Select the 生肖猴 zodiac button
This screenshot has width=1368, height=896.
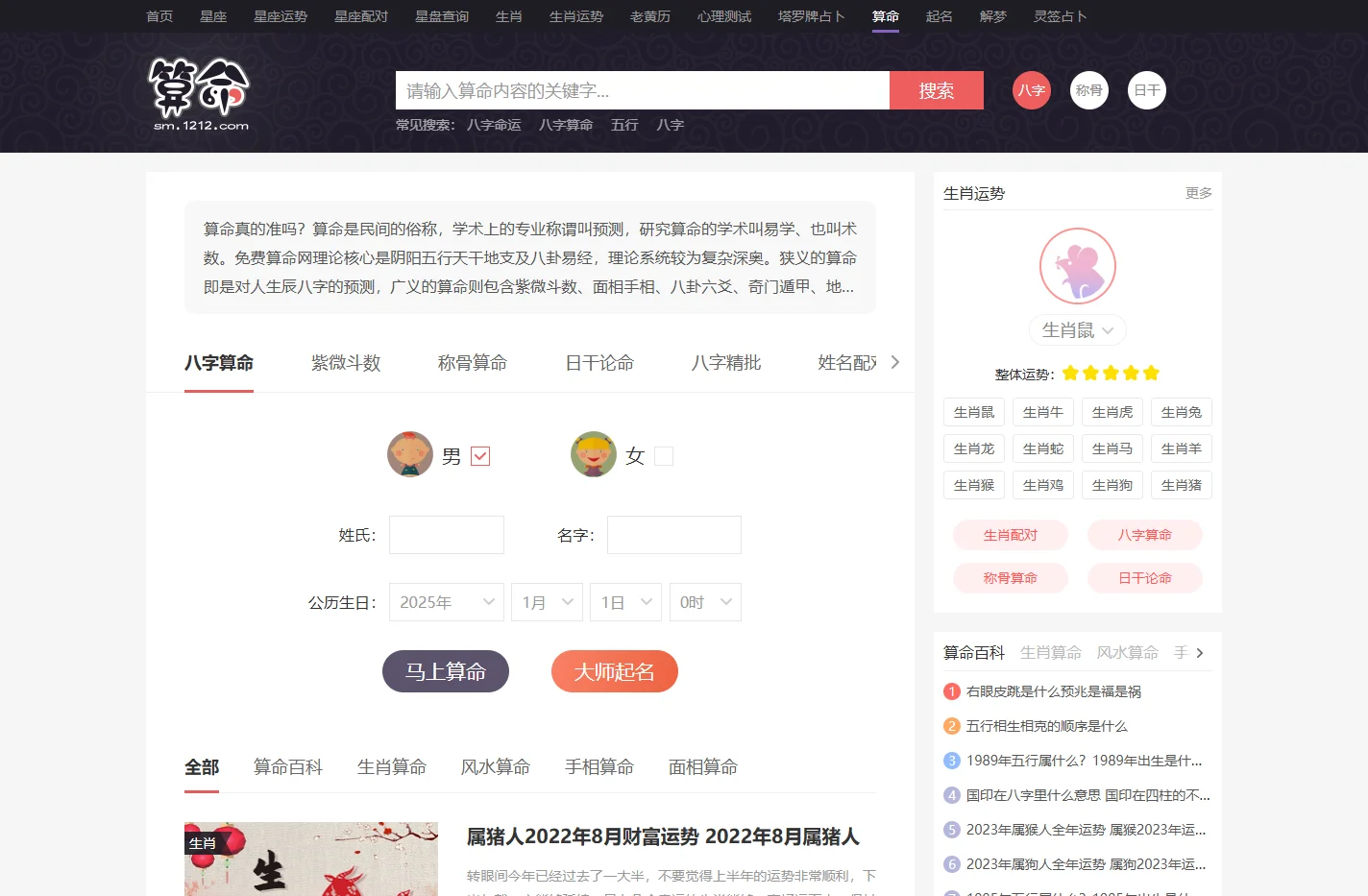(974, 485)
